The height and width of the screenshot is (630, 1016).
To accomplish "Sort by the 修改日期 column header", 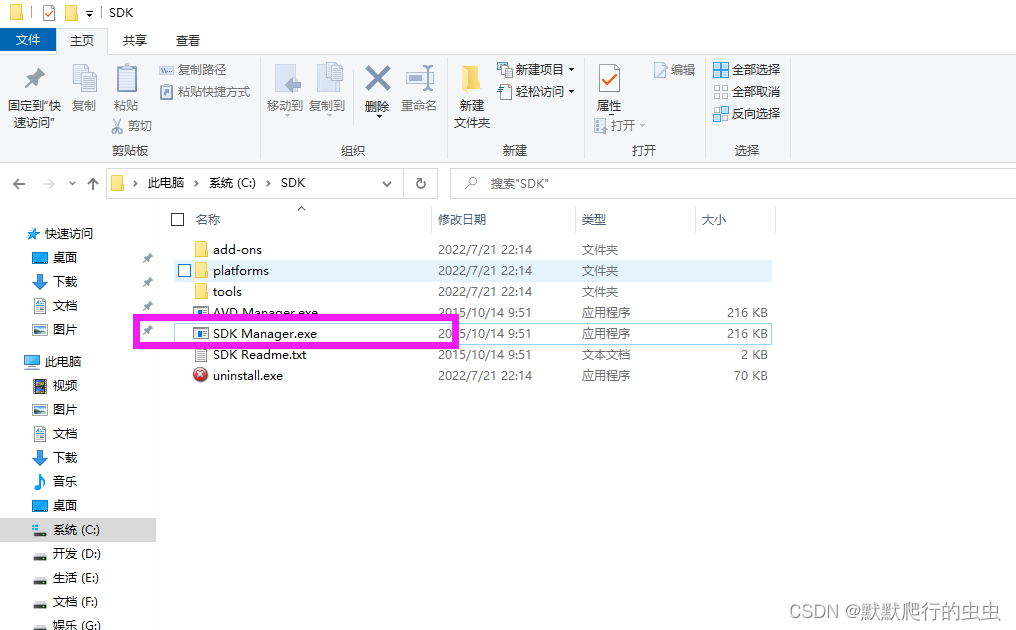I will pos(462,220).
